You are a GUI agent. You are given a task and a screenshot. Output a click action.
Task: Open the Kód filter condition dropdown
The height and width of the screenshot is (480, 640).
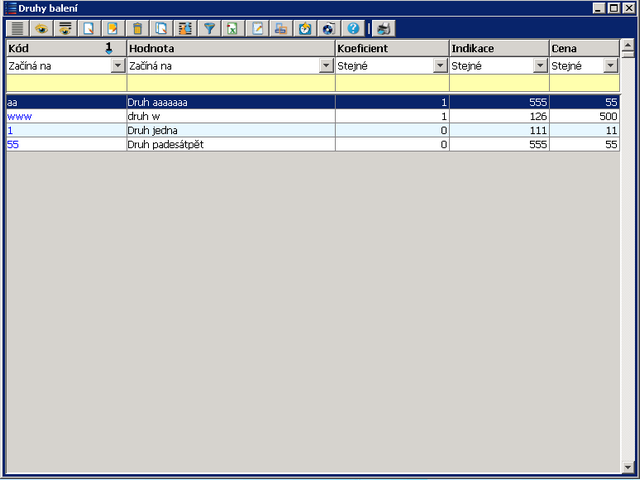[118, 66]
